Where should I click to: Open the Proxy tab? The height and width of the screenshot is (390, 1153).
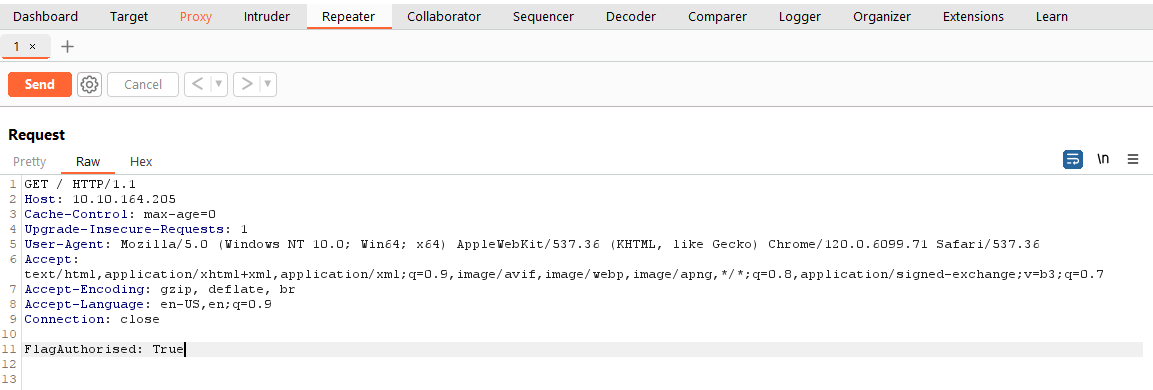(x=196, y=16)
